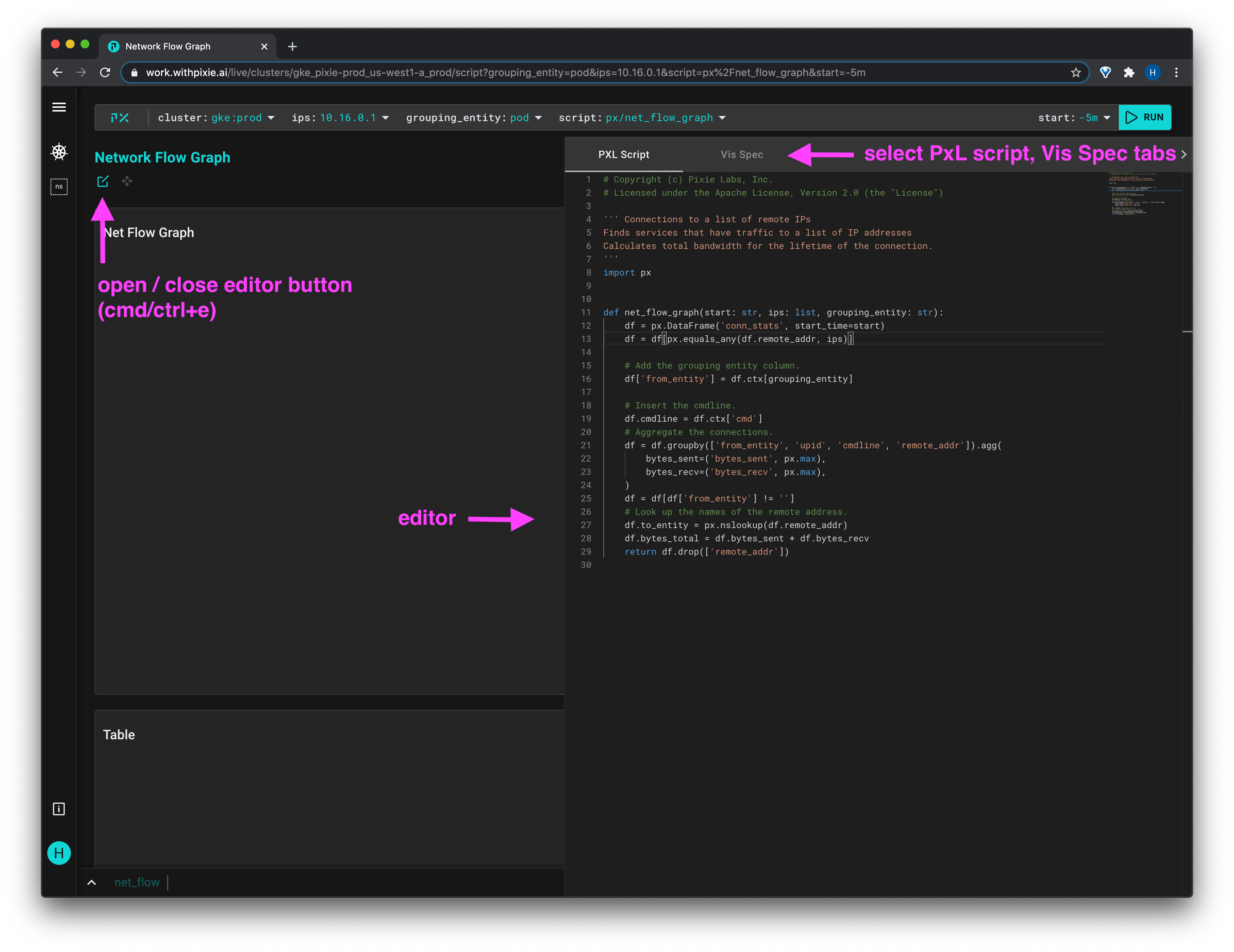
Task: Click the move widgets icon
Action: [127, 181]
